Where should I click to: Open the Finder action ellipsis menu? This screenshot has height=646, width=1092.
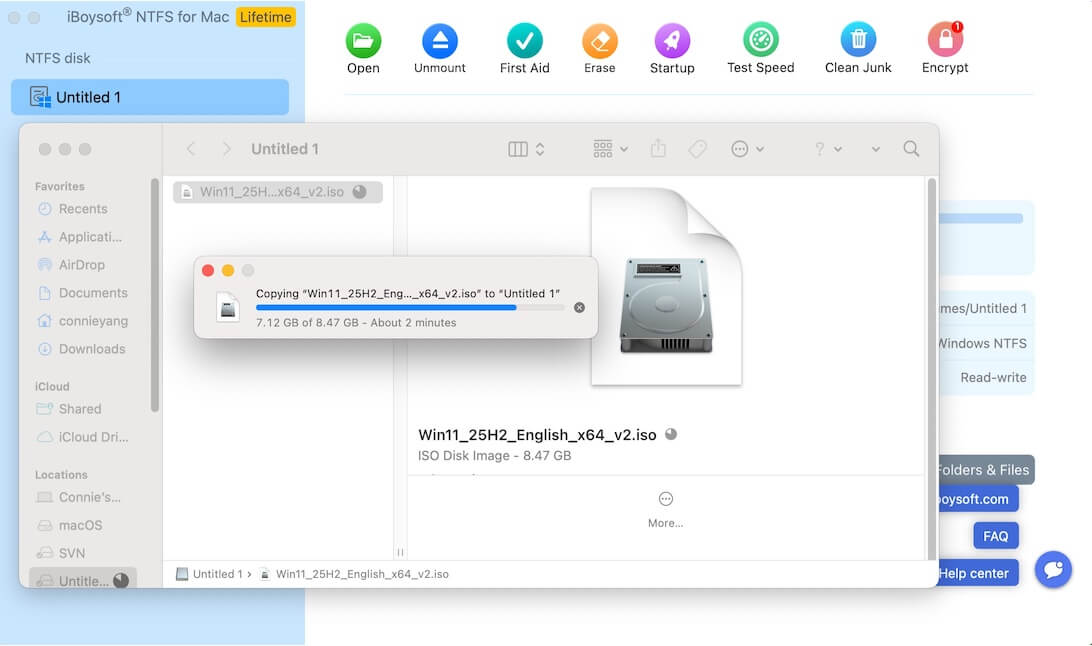point(747,149)
